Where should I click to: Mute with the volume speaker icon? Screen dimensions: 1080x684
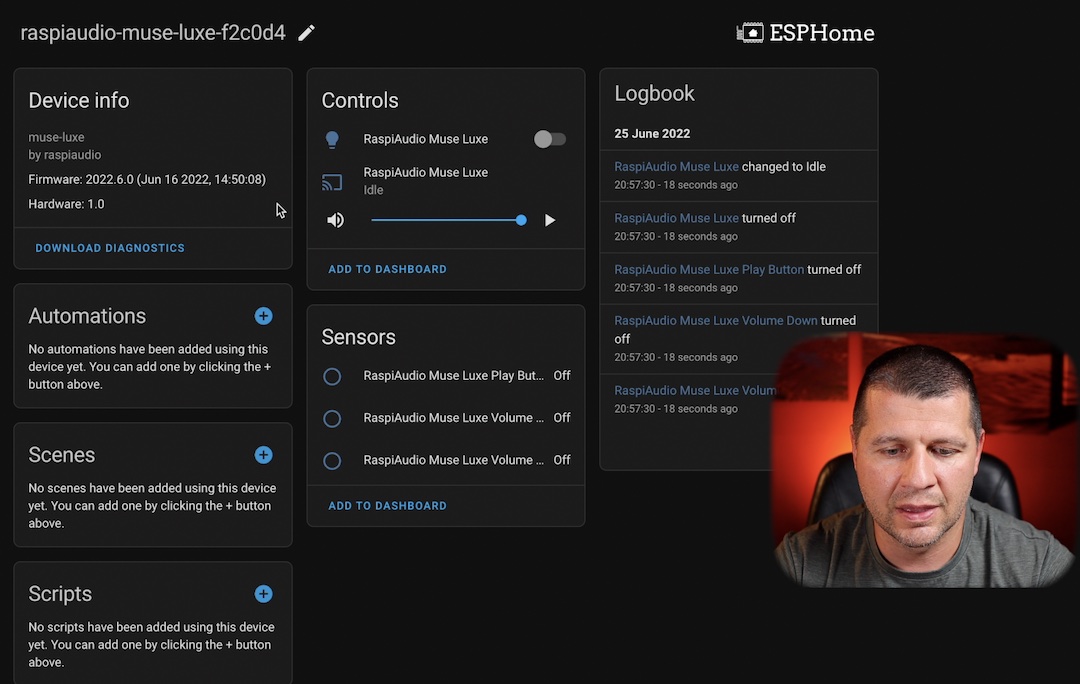[335, 220]
